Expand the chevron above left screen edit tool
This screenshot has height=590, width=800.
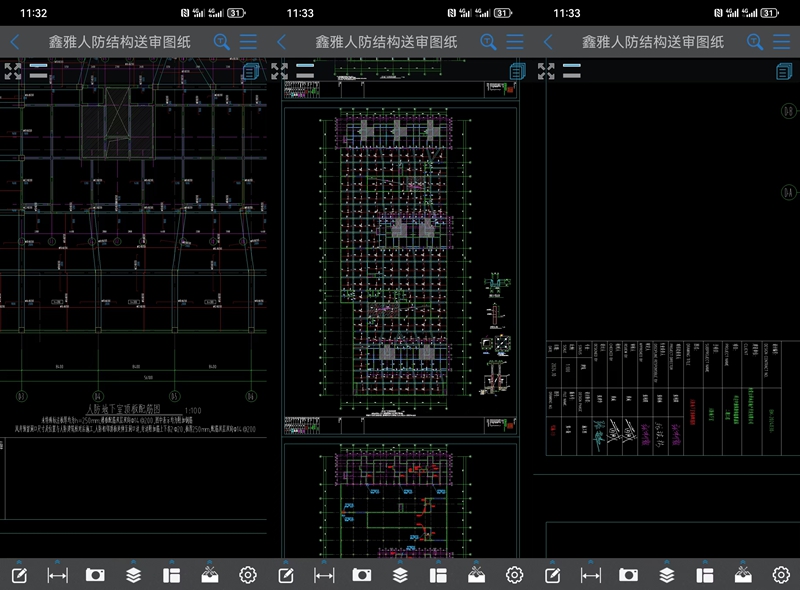18,561
